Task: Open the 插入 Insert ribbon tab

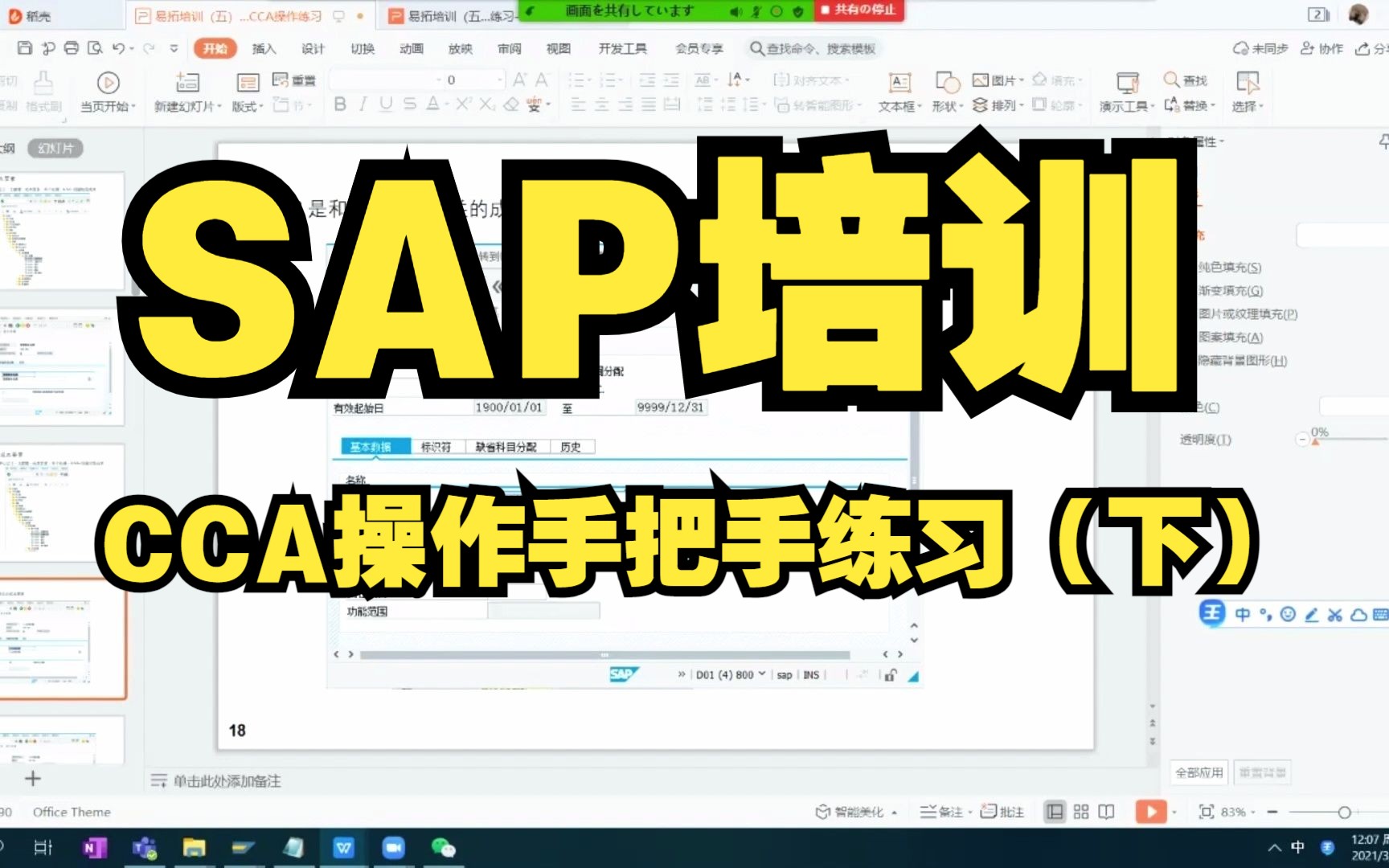Action: pyautogui.click(x=264, y=48)
